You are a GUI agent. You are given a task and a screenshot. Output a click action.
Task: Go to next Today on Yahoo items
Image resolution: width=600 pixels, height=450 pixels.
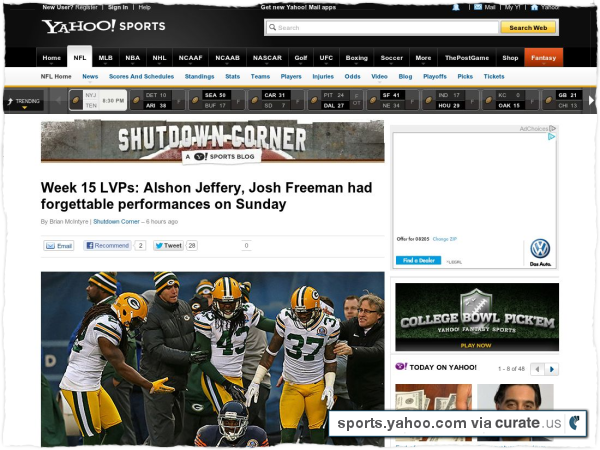coord(551,369)
